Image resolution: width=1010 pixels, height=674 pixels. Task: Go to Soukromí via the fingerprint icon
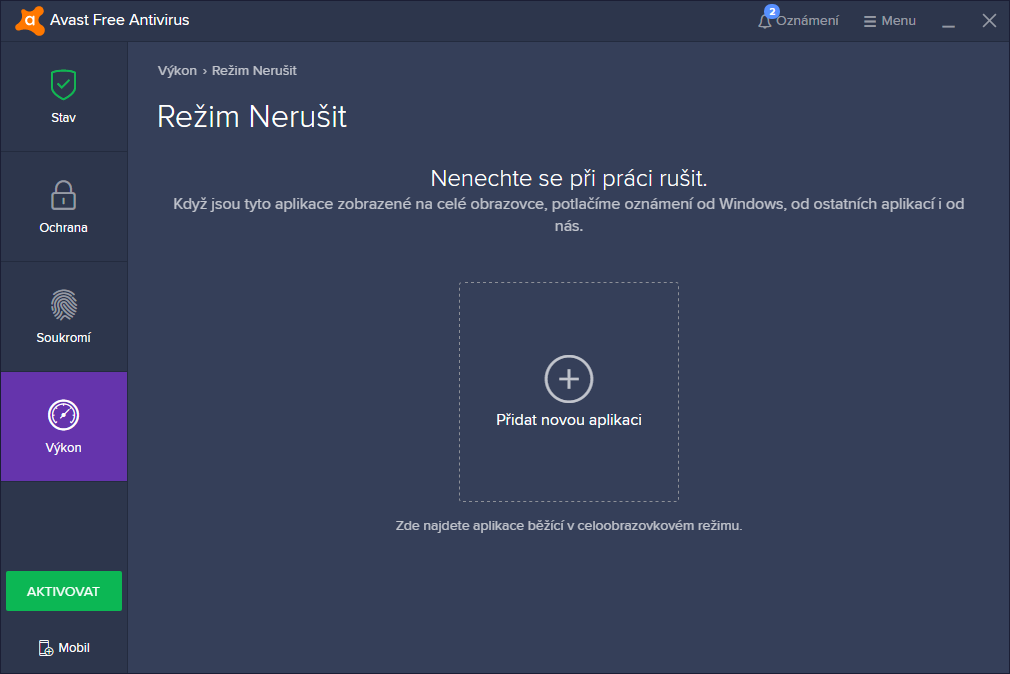pyautogui.click(x=64, y=305)
